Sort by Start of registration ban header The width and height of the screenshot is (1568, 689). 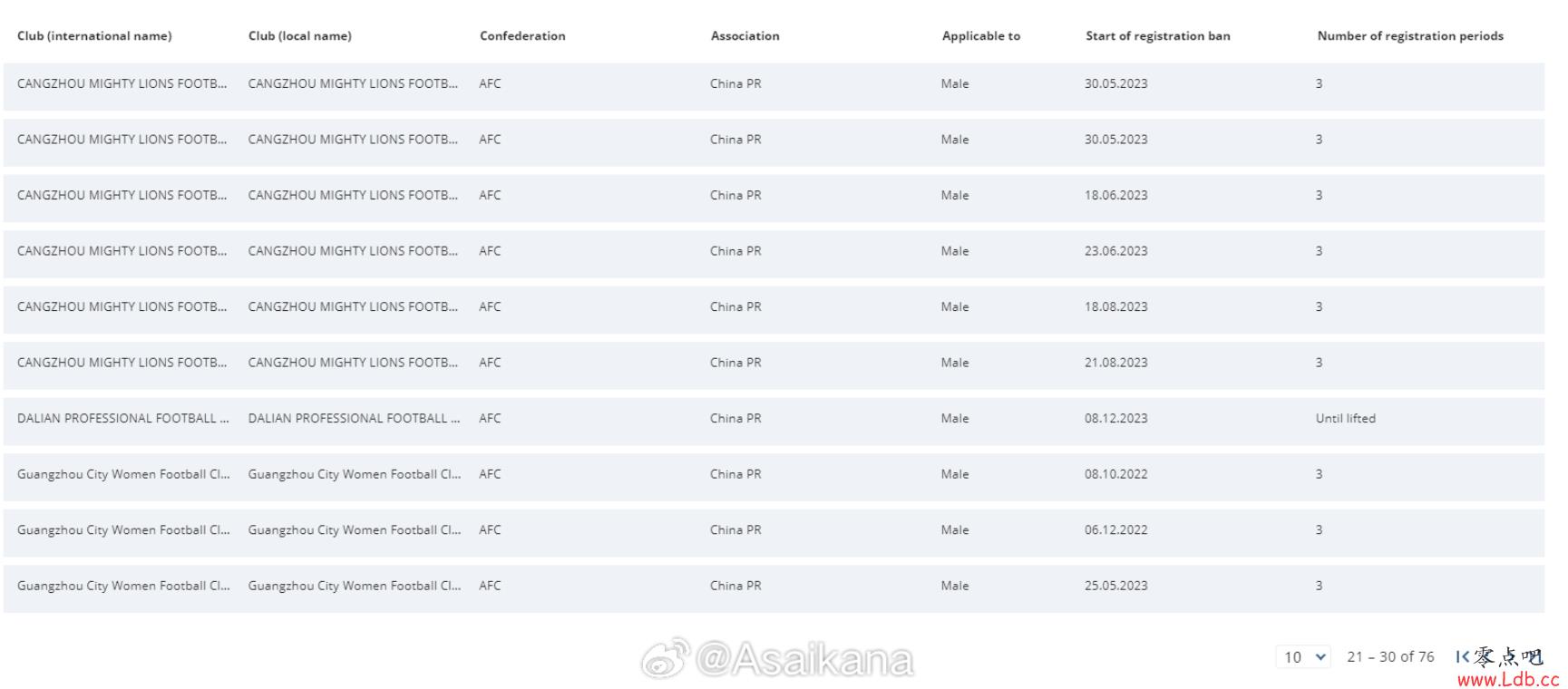1157,36
